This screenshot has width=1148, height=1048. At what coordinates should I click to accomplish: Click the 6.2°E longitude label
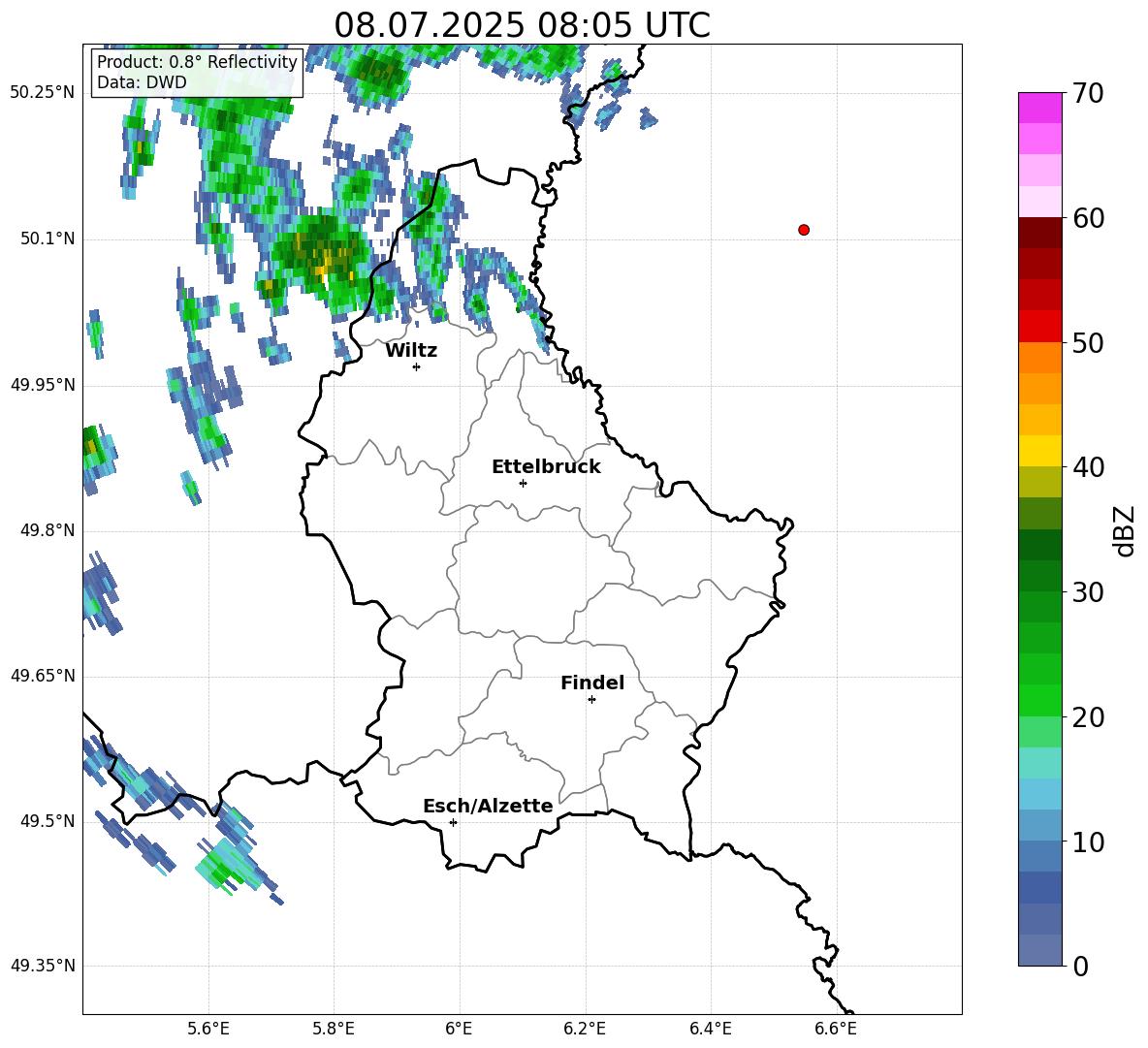(585, 1029)
